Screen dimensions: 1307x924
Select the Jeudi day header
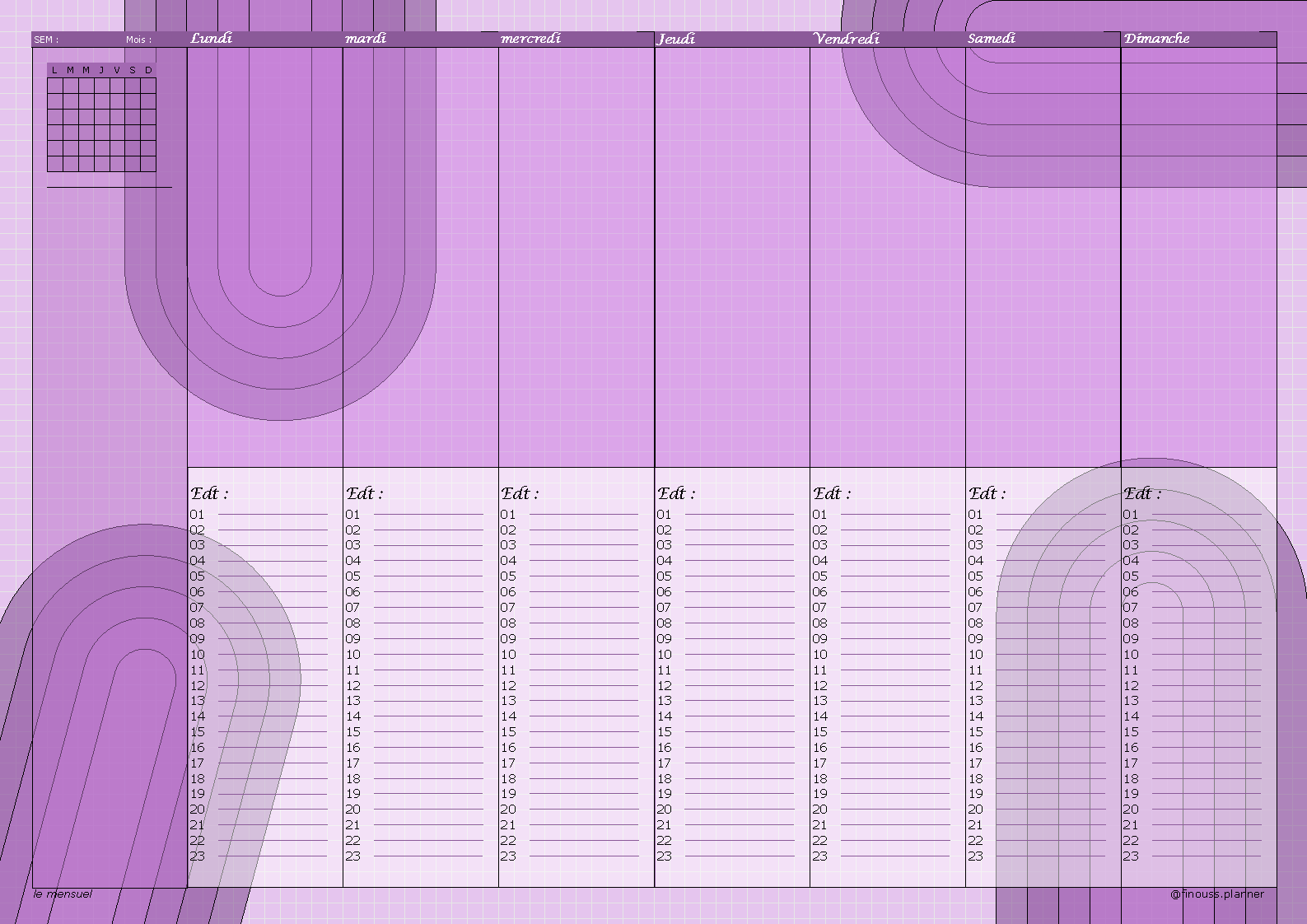click(676, 39)
